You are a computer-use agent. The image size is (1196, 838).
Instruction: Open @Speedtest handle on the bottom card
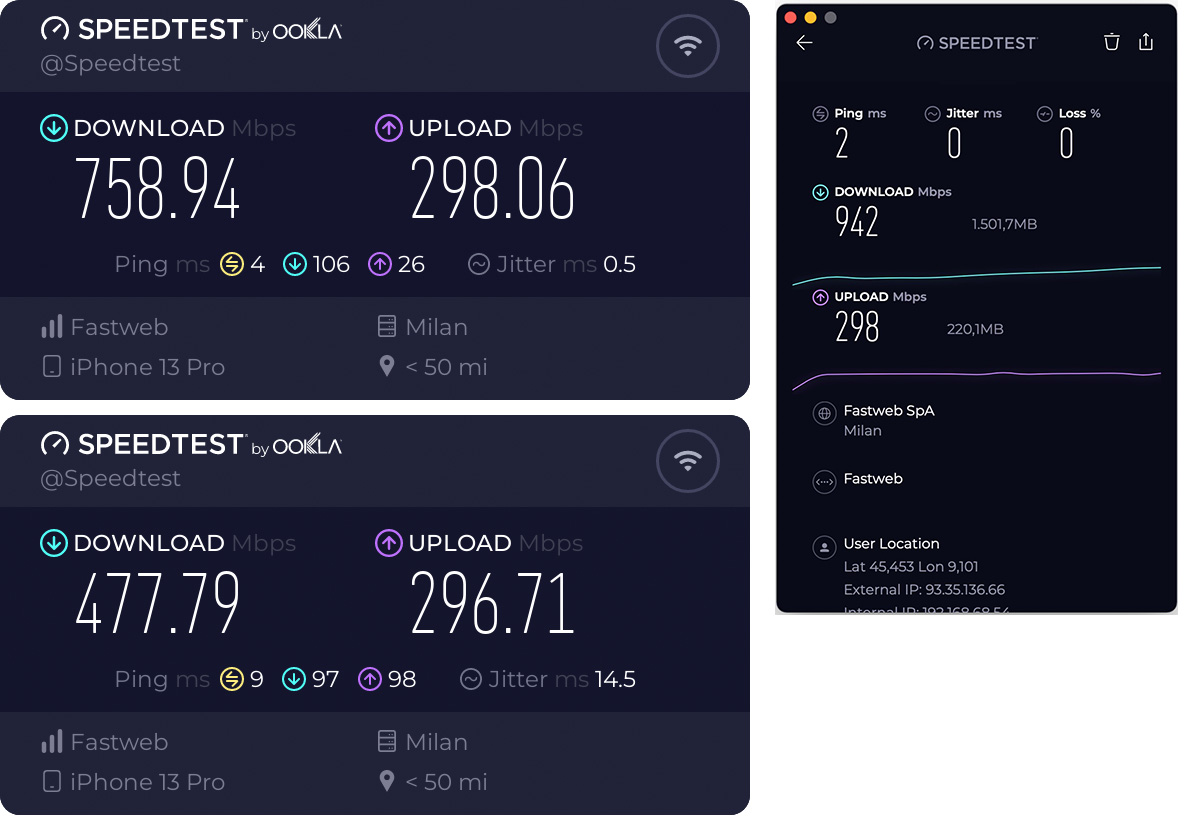coord(110,478)
